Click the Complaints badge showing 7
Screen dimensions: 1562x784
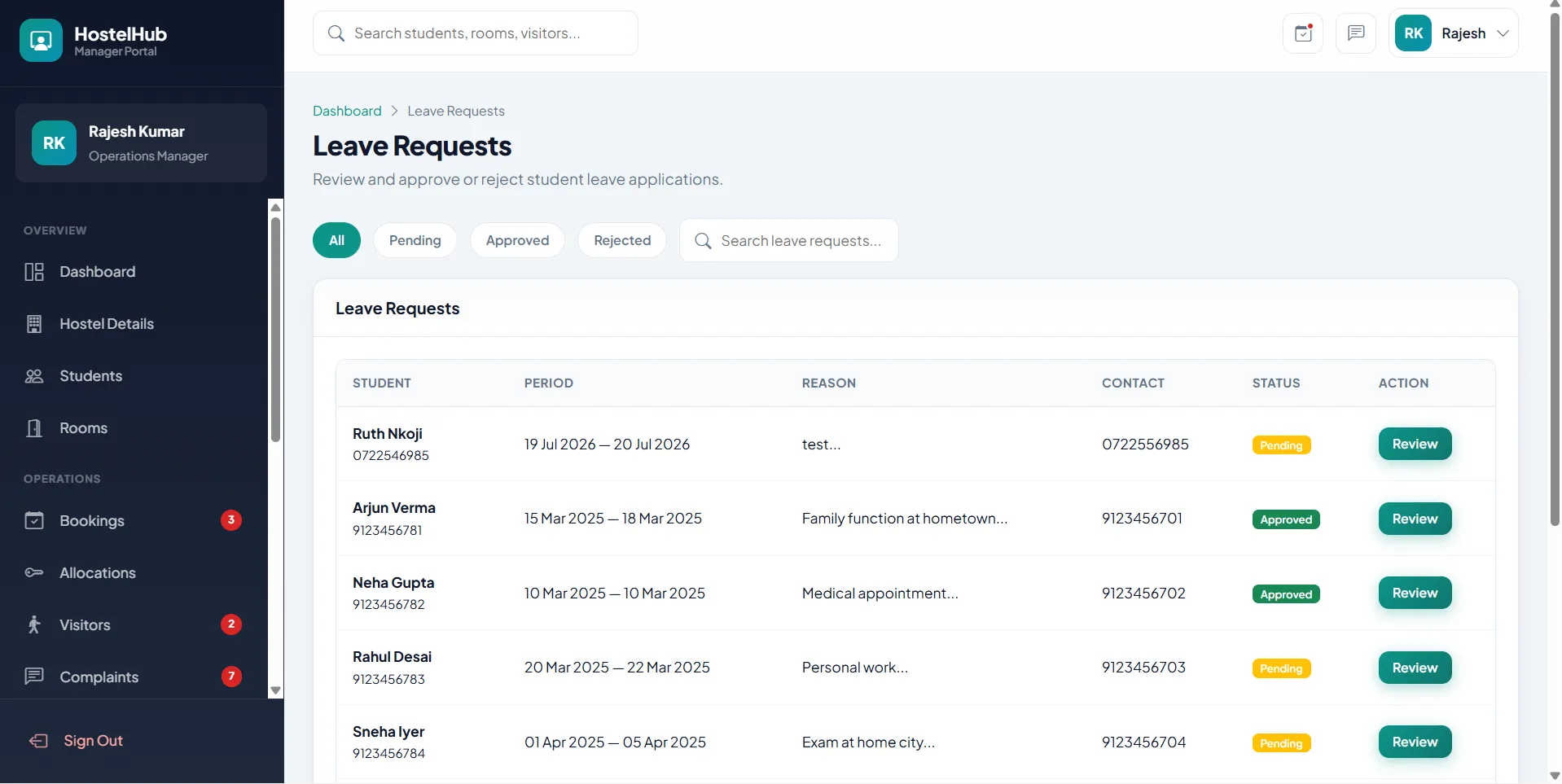pyautogui.click(x=231, y=677)
